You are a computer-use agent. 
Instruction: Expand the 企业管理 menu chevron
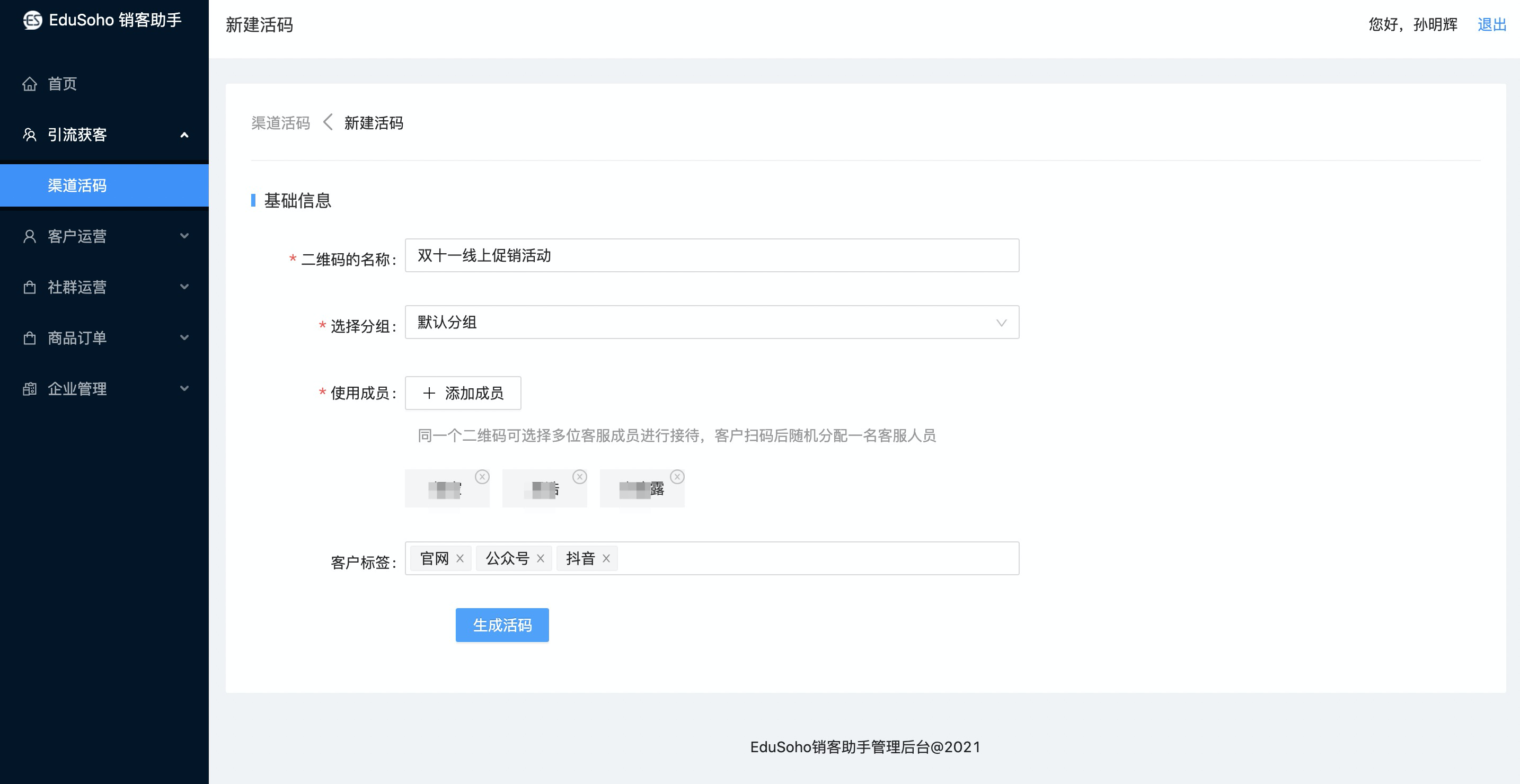coord(184,389)
